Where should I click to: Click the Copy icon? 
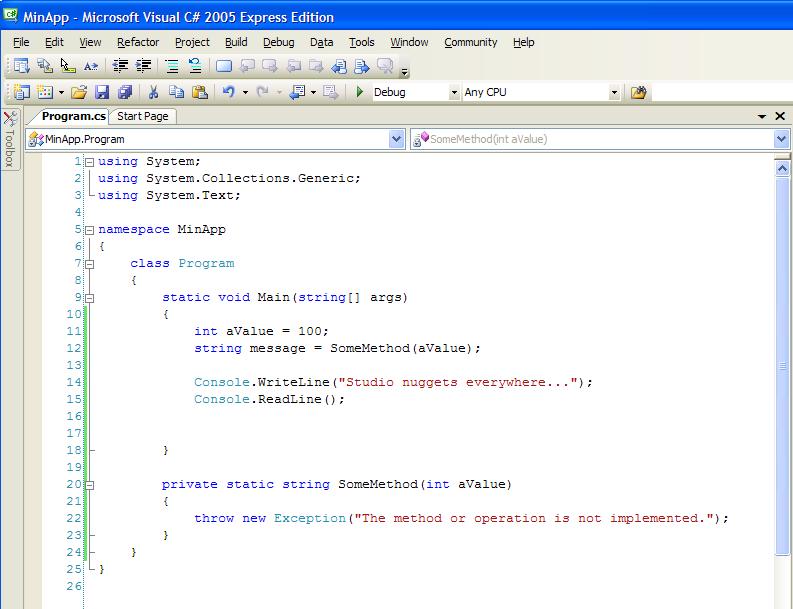pyautogui.click(x=177, y=92)
